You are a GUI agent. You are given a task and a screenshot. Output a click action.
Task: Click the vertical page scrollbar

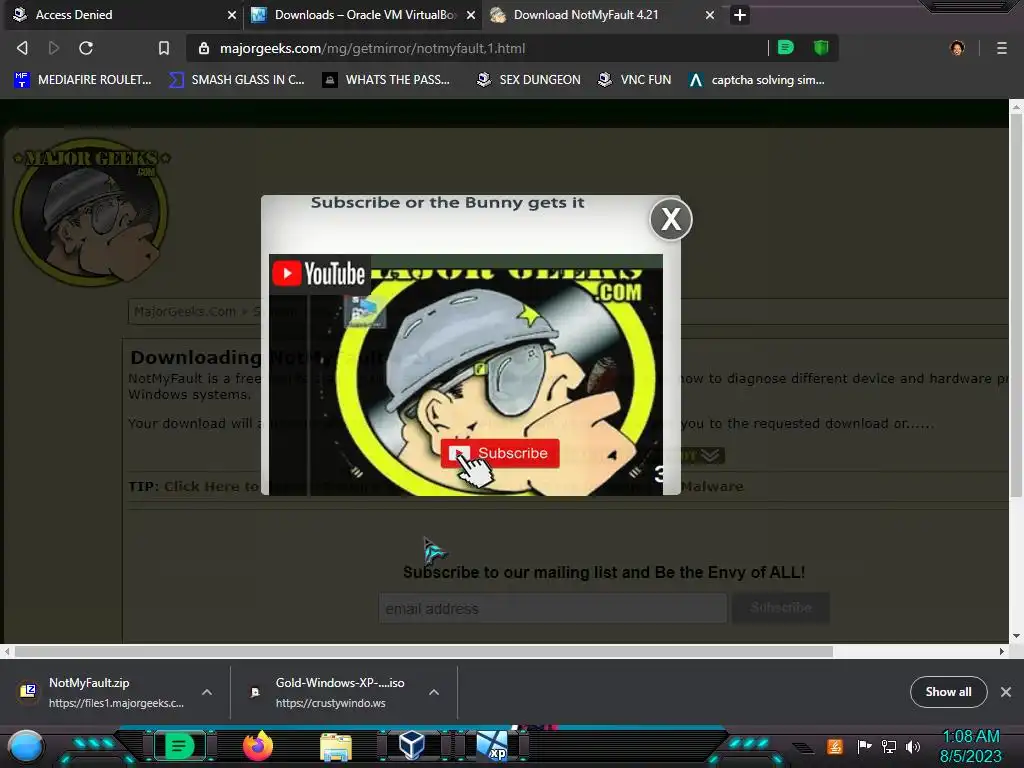point(1016,304)
